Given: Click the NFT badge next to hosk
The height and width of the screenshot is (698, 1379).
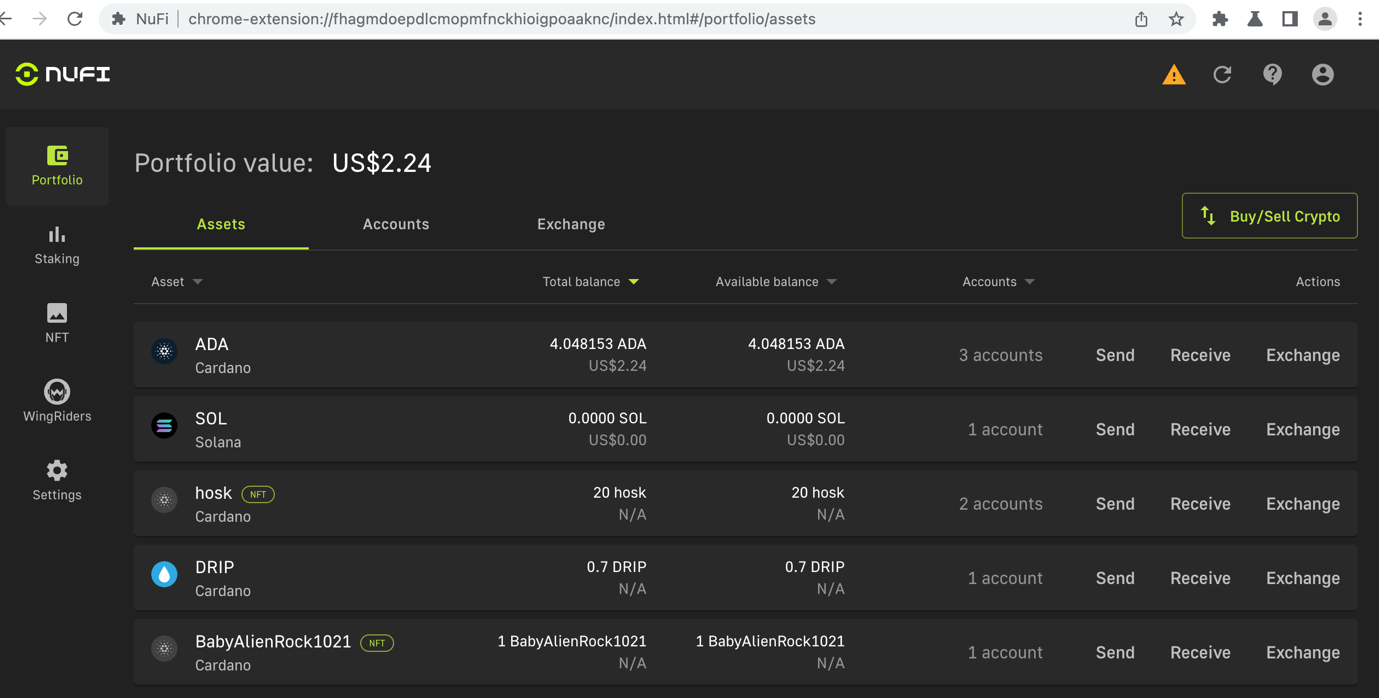Looking at the screenshot, I should [x=258, y=494].
